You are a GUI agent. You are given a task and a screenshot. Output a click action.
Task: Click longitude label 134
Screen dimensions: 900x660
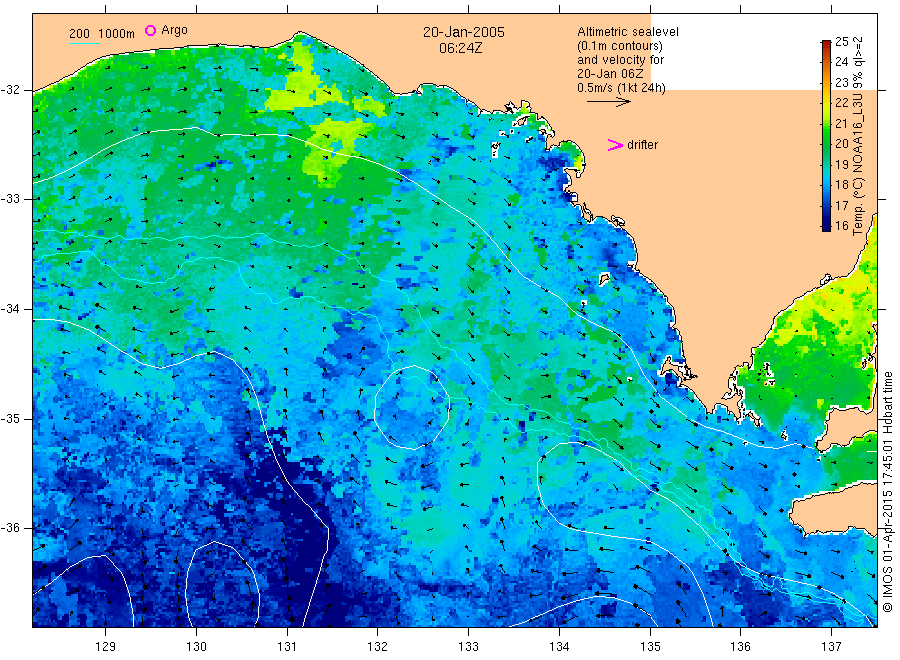point(559,646)
